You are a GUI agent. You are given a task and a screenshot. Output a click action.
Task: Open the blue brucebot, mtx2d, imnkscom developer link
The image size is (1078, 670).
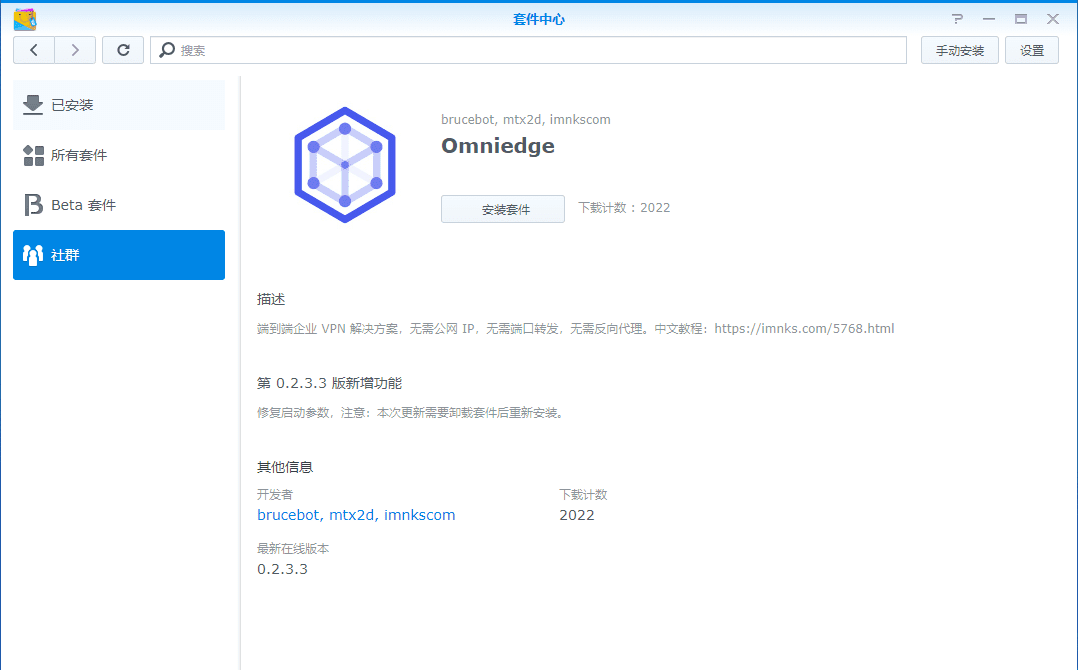[356, 515]
